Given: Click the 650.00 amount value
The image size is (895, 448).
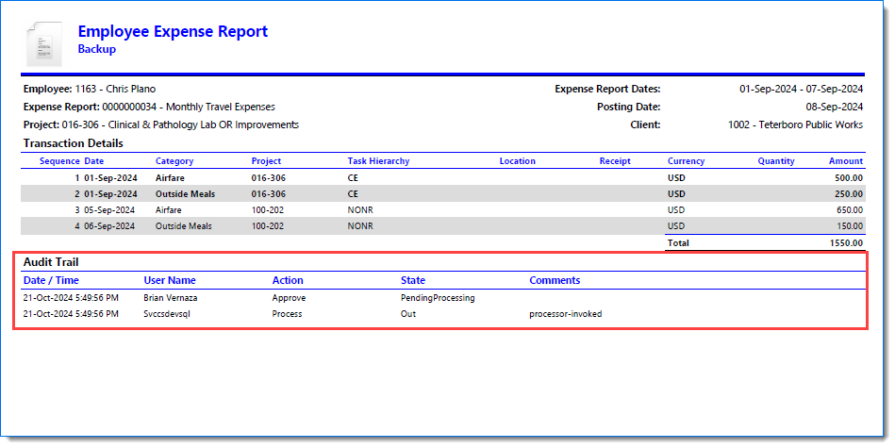Looking at the screenshot, I should 848,210.
